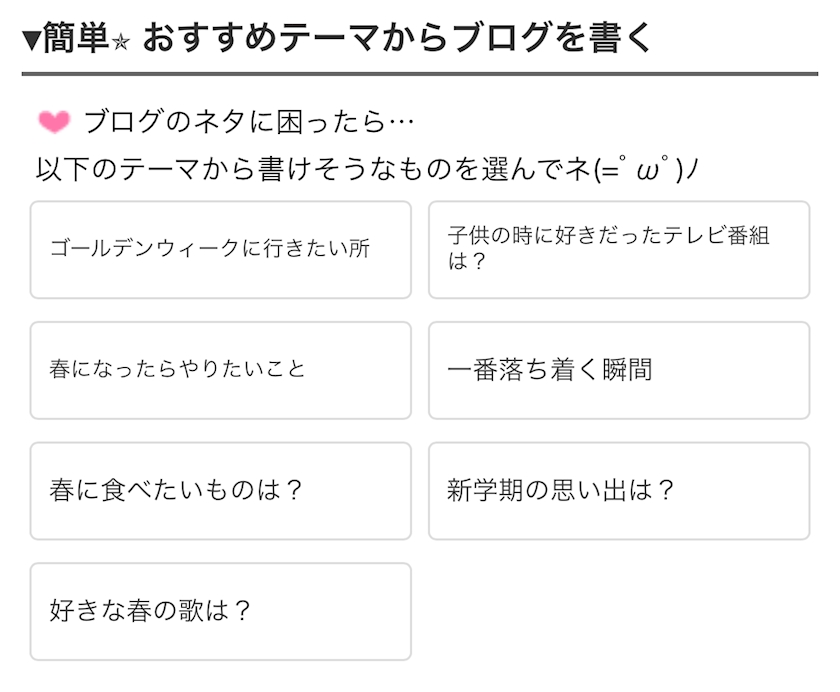
Task: Click the pink heart icon
Action: [x=54, y=122]
